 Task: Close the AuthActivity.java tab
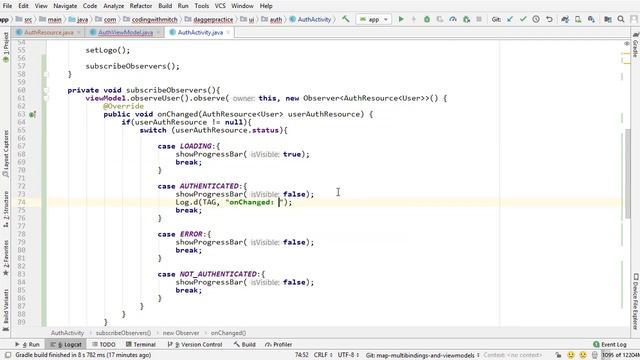(228, 32)
